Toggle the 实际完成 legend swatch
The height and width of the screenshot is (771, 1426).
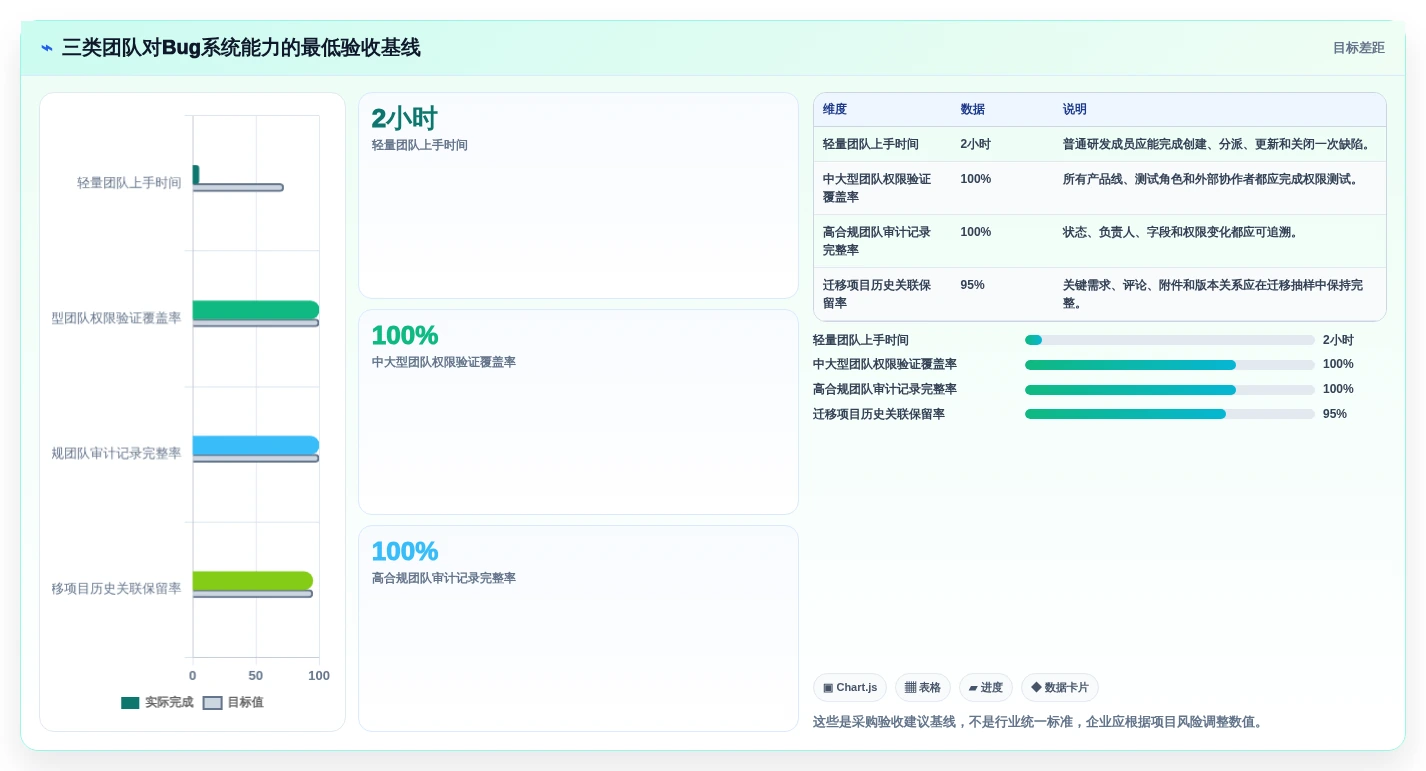[130, 703]
